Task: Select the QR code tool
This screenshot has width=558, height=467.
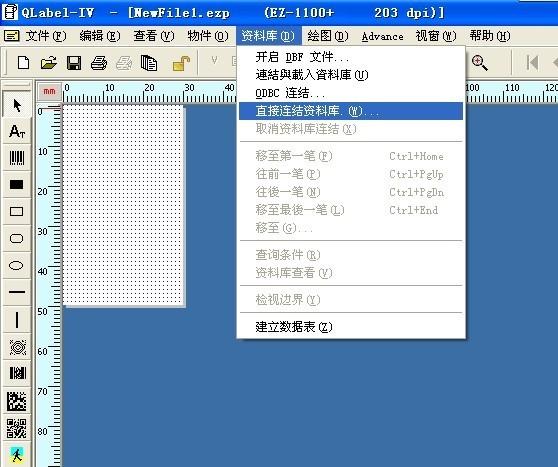Action: [x=17, y=428]
